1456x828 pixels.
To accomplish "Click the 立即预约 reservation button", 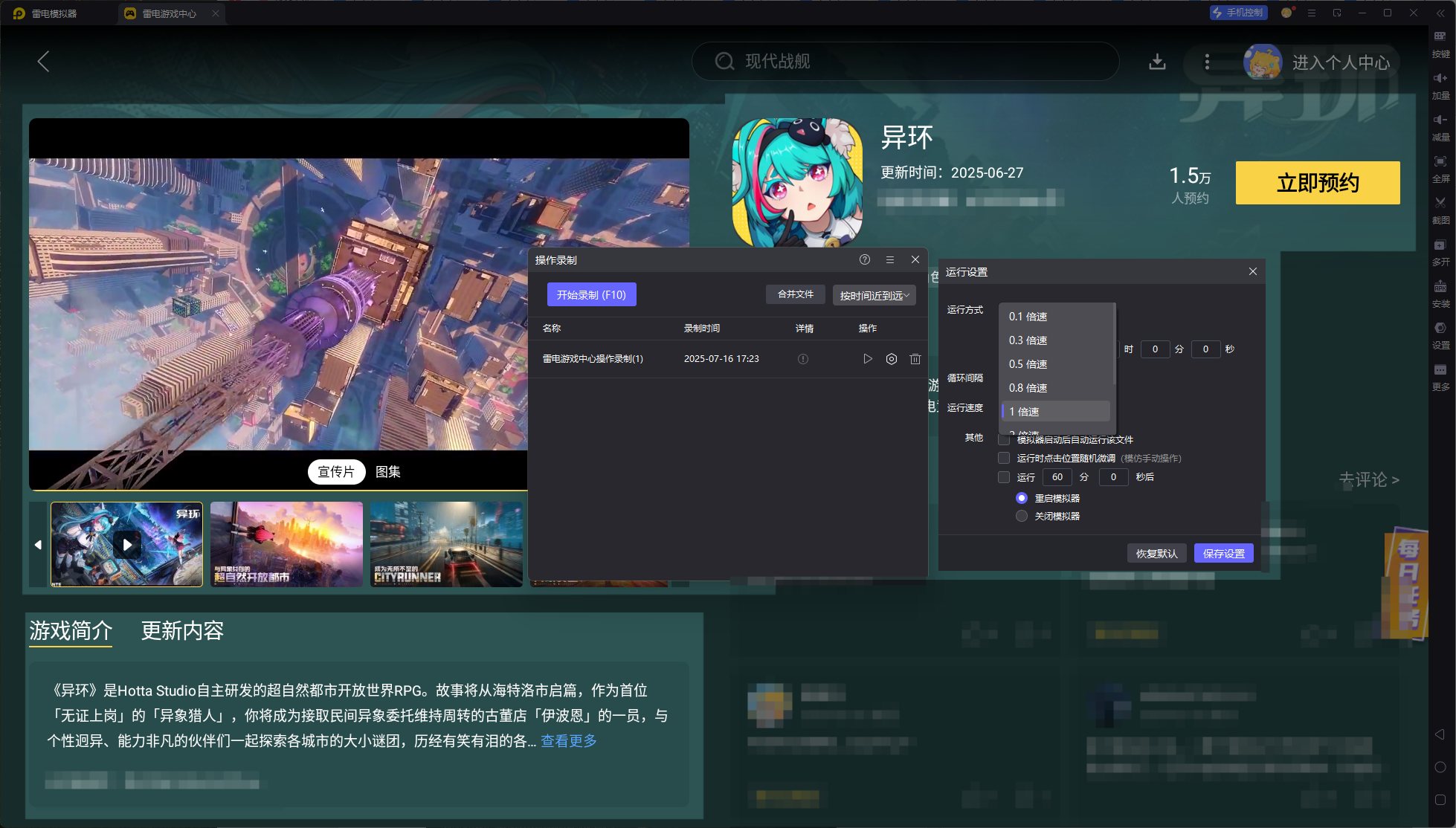I will pos(1317,183).
